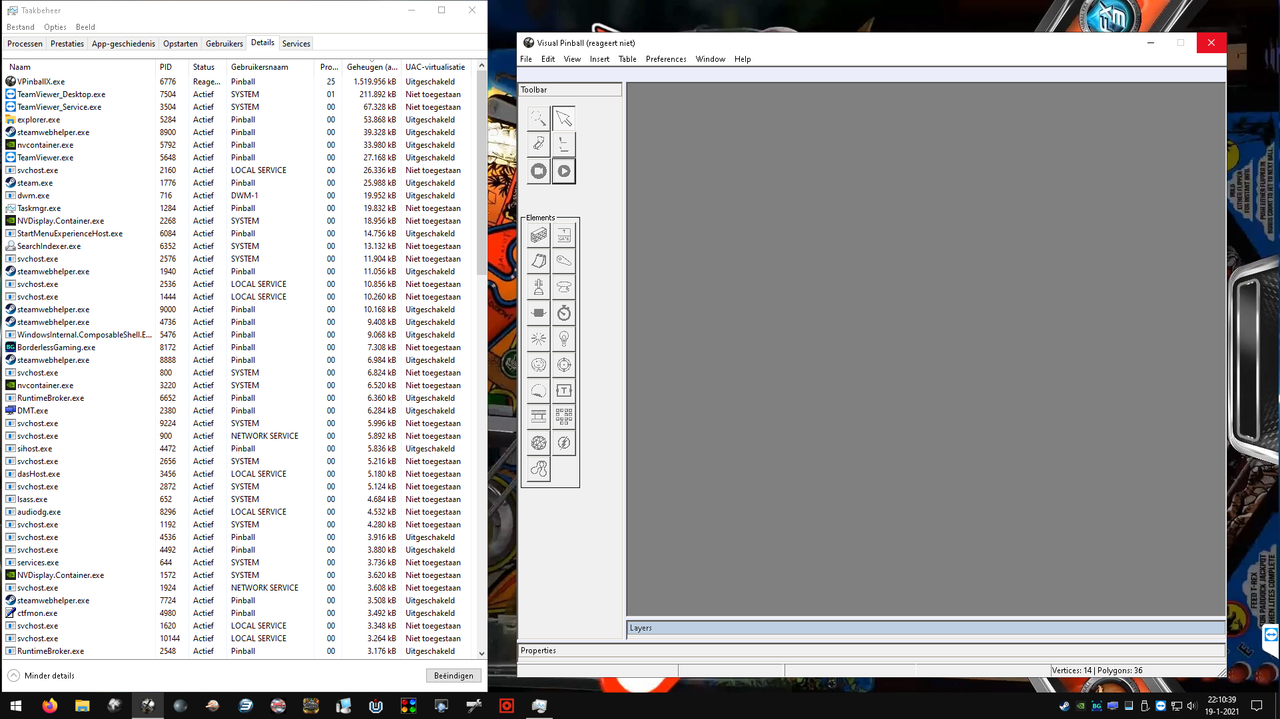Insert a Target element (crosshair icon)
Viewport: 1280px width, 719px height.
click(564, 365)
